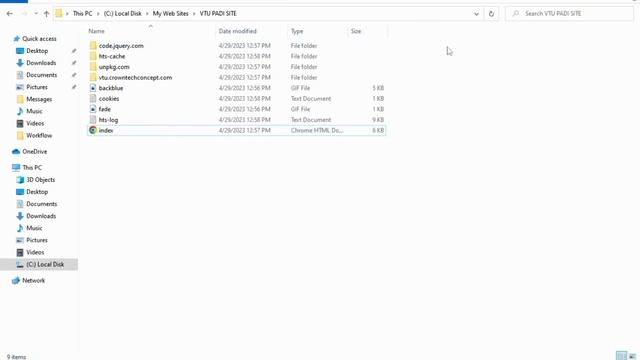Open pinned Desktop under Quick access

[x=37, y=51]
